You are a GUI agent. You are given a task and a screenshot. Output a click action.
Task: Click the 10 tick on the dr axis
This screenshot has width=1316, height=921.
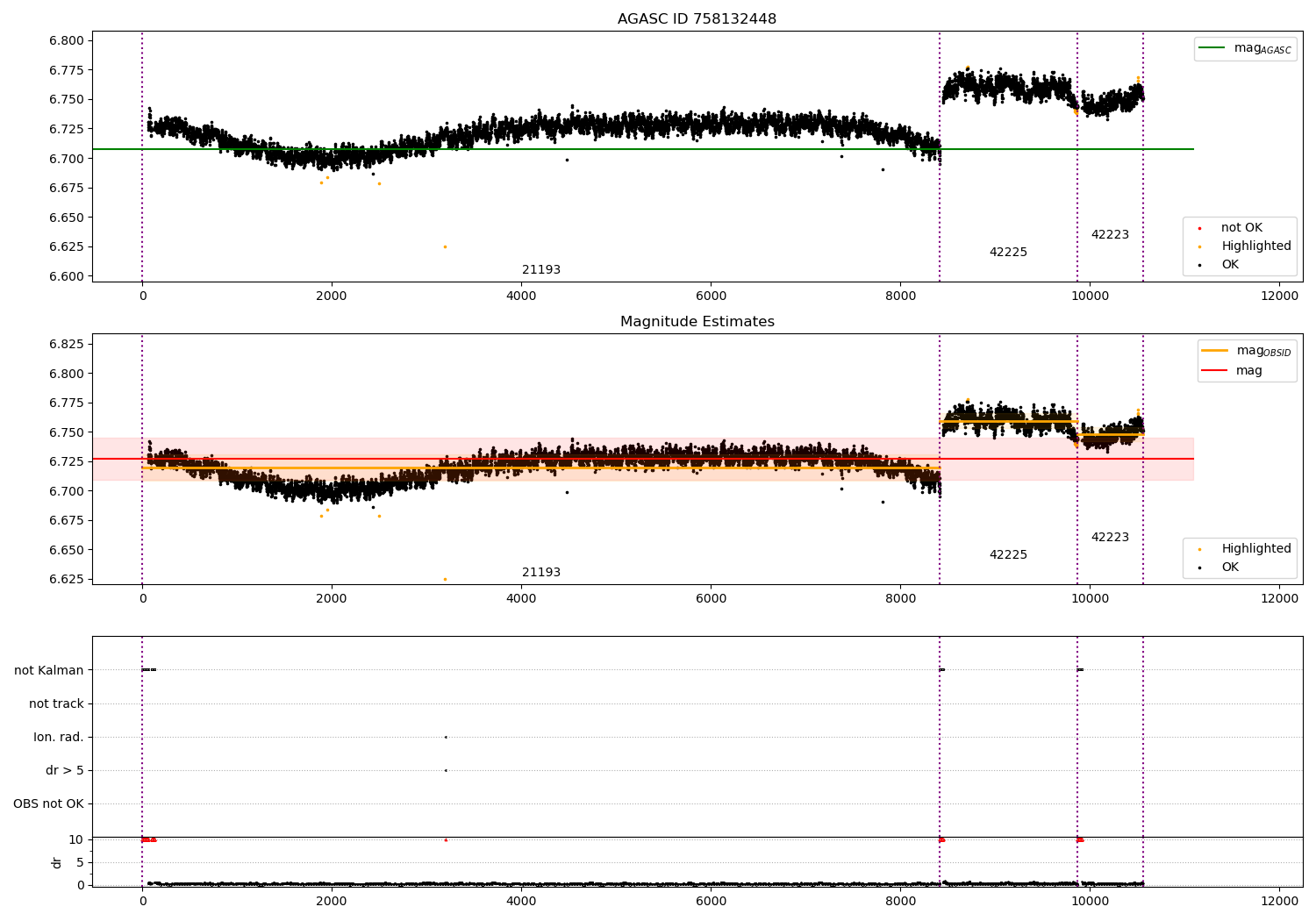point(76,839)
